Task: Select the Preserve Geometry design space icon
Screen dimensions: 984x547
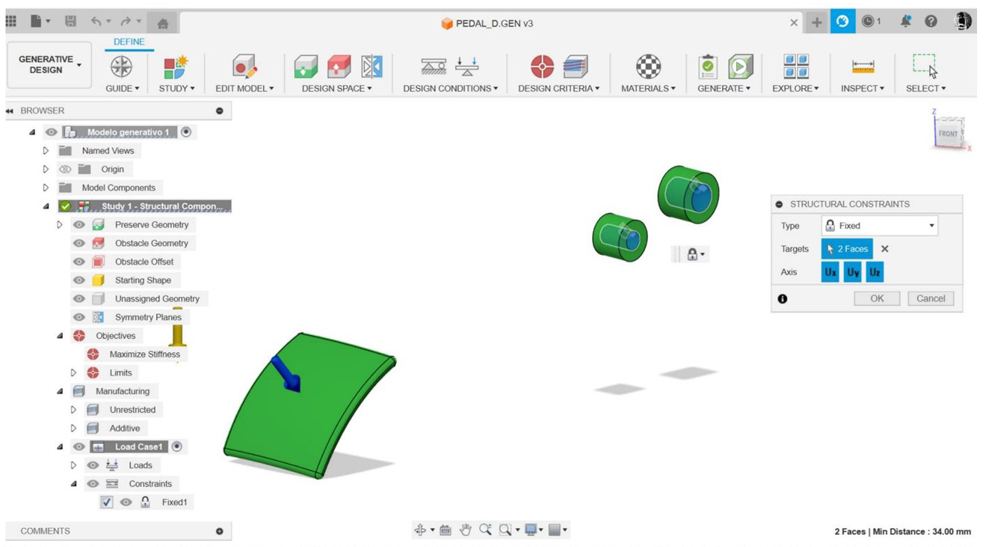Action: tap(306, 66)
